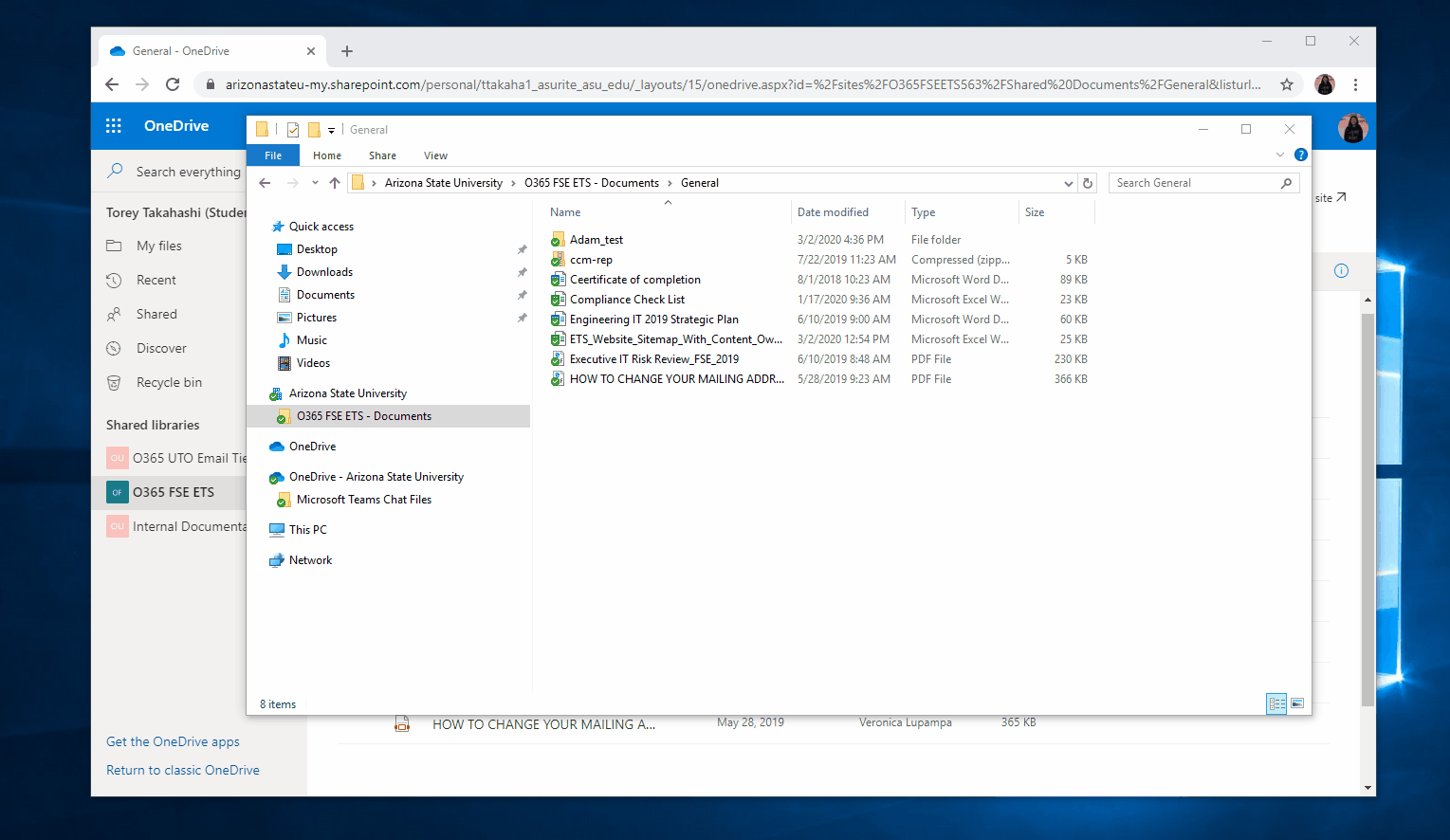
Task: Expand the Explorer ribbon chevron
Action: [1280, 155]
